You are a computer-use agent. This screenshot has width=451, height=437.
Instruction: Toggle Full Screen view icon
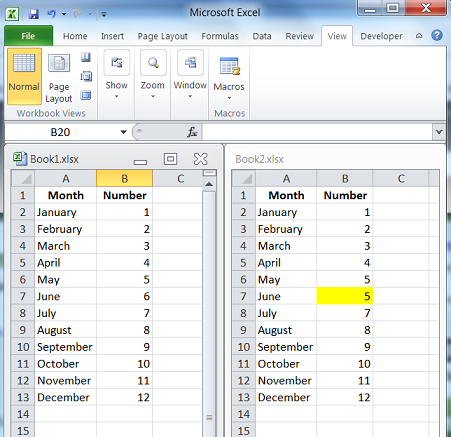point(86,95)
